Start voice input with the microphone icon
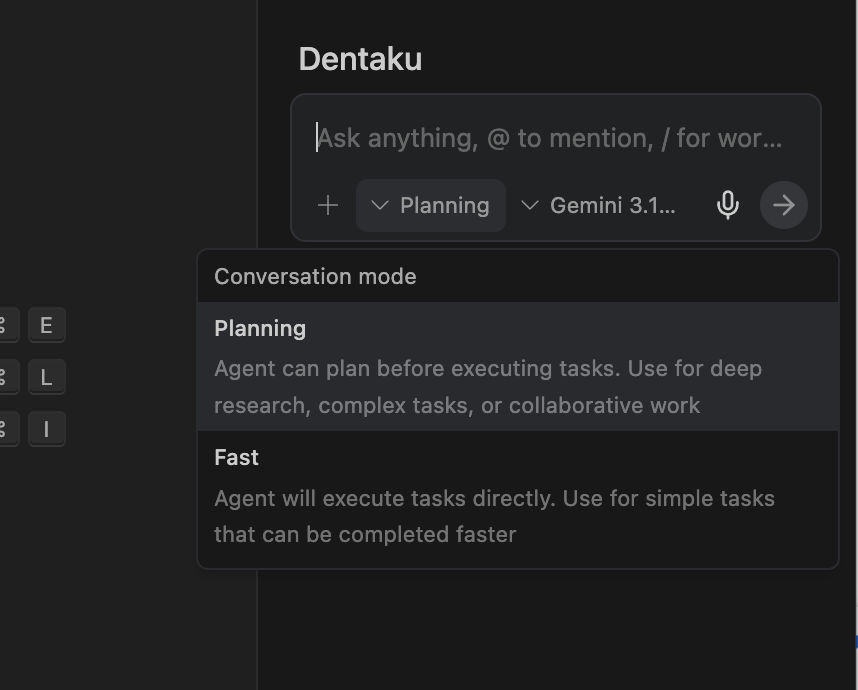The image size is (858, 690). (x=728, y=205)
